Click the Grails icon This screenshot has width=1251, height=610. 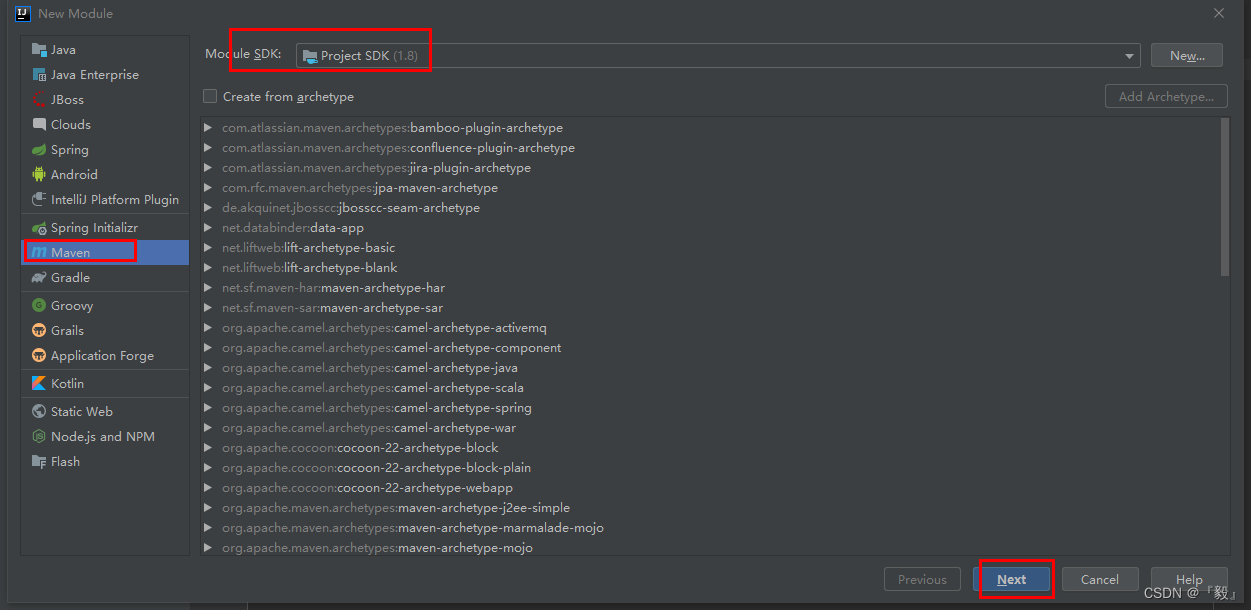39,331
